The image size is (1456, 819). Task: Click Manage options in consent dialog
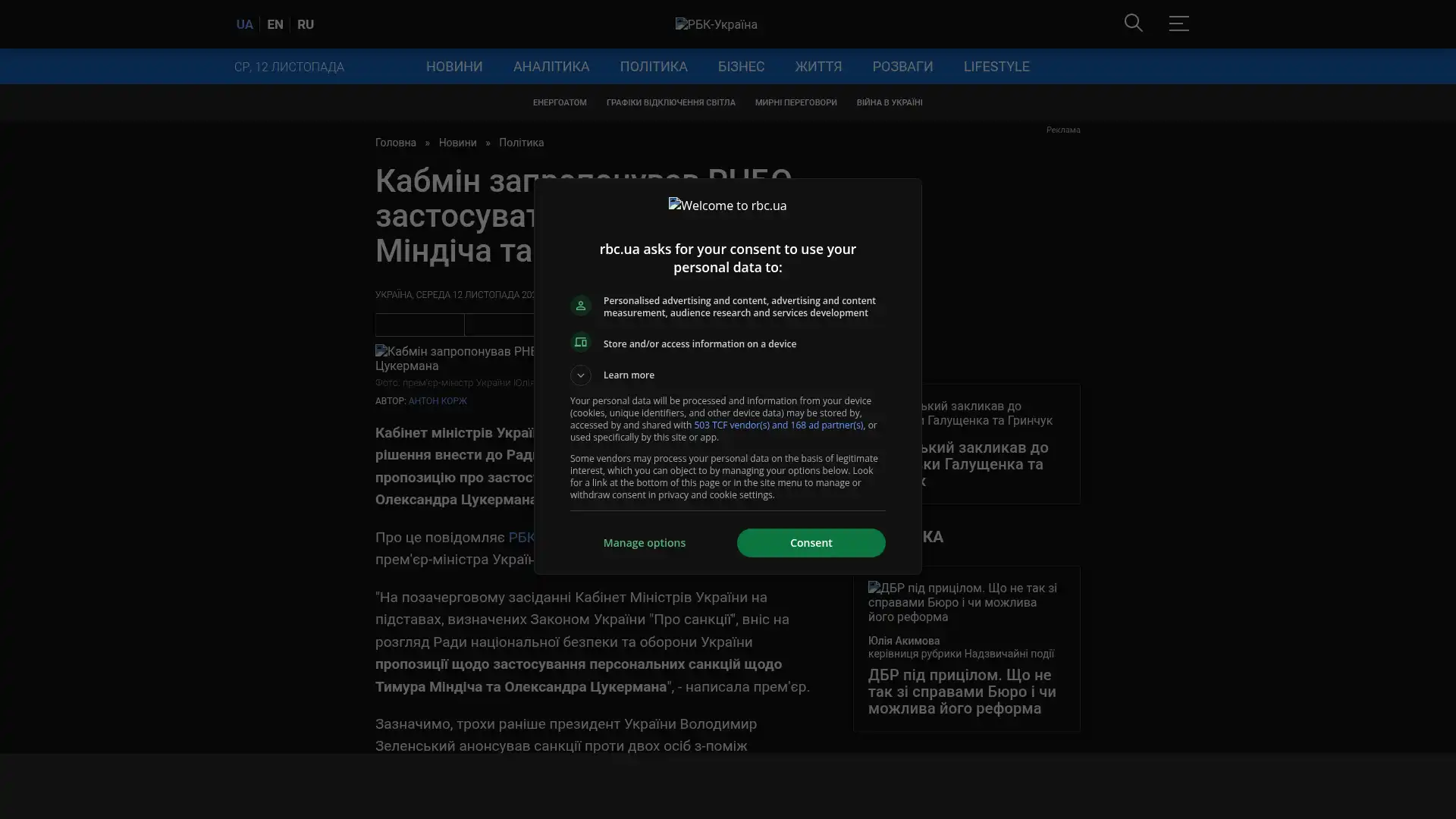(644, 543)
